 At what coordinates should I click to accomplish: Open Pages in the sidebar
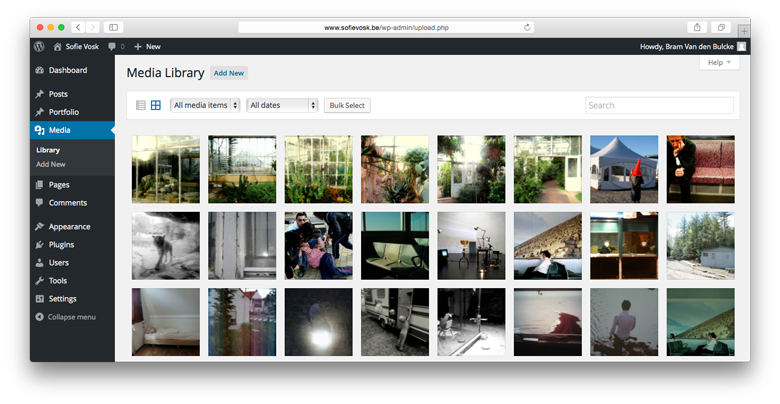pos(72,185)
